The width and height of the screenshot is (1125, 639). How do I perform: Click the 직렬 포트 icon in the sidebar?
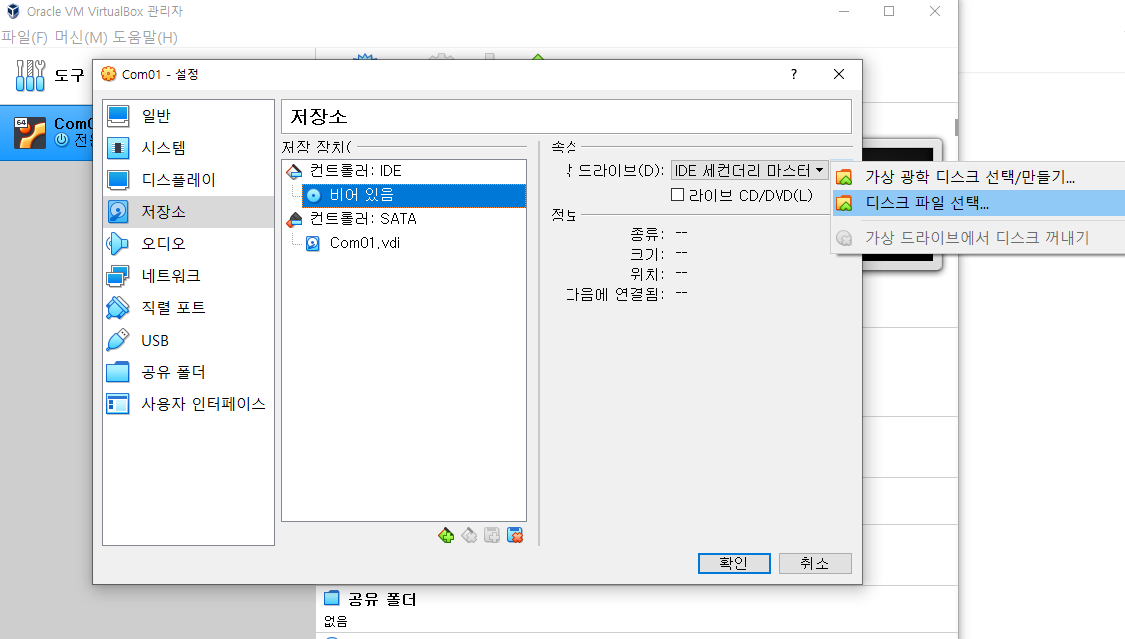pyautogui.click(x=118, y=308)
